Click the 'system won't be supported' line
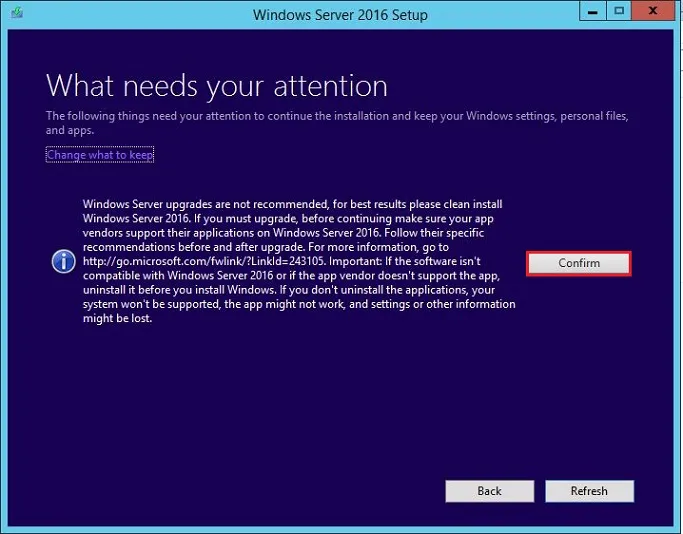 click(x=299, y=304)
